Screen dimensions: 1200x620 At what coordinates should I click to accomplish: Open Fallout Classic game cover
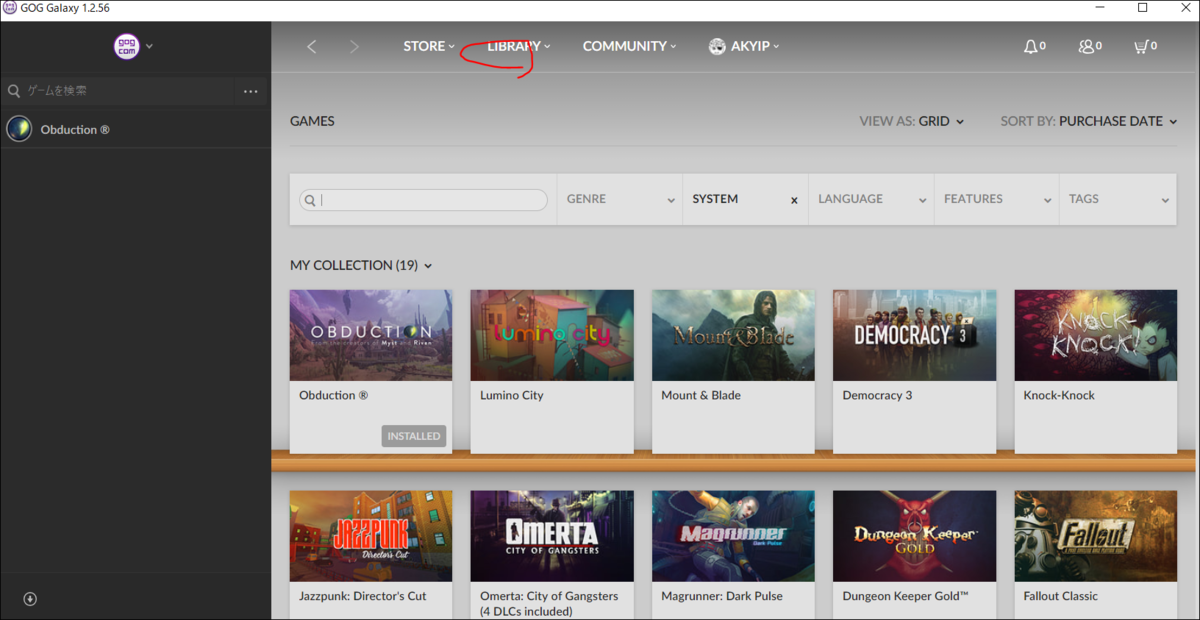click(x=1095, y=536)
